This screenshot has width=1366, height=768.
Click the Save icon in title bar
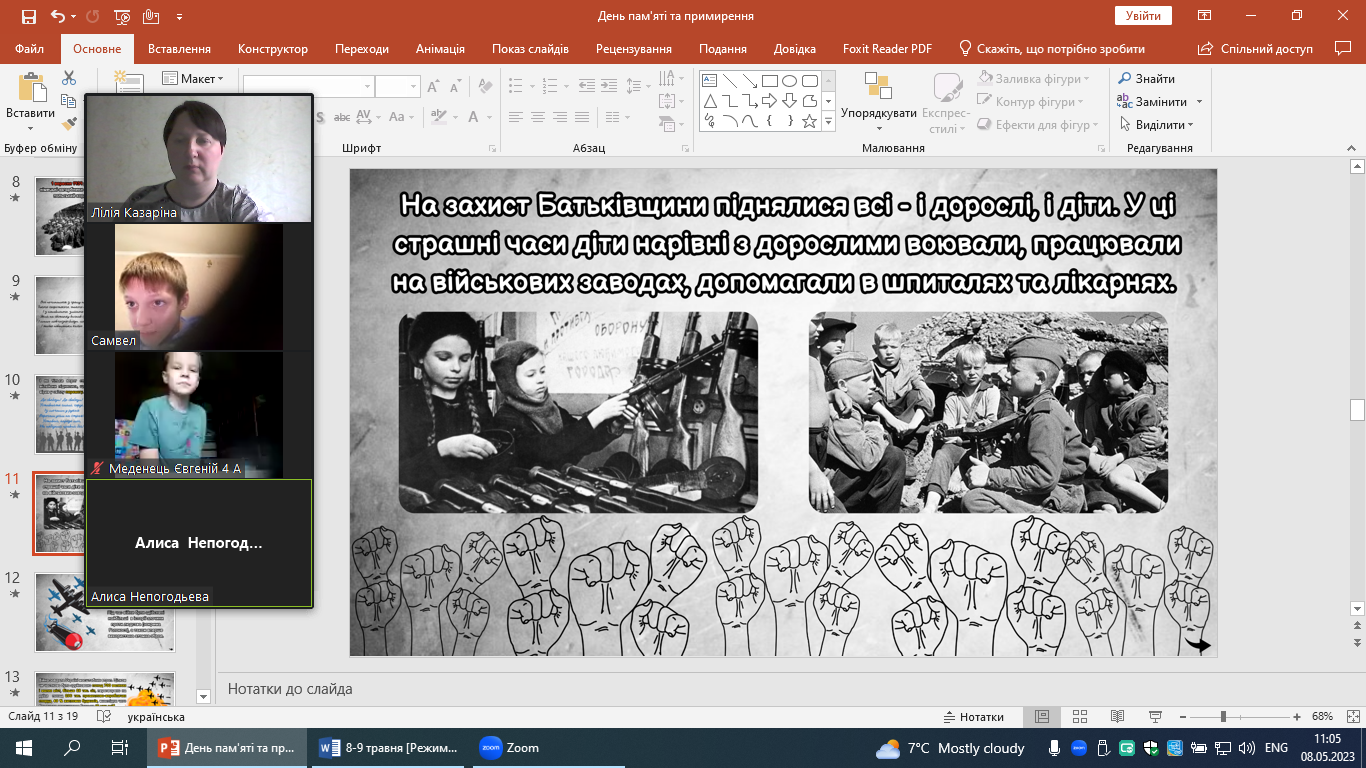[28, 16]
